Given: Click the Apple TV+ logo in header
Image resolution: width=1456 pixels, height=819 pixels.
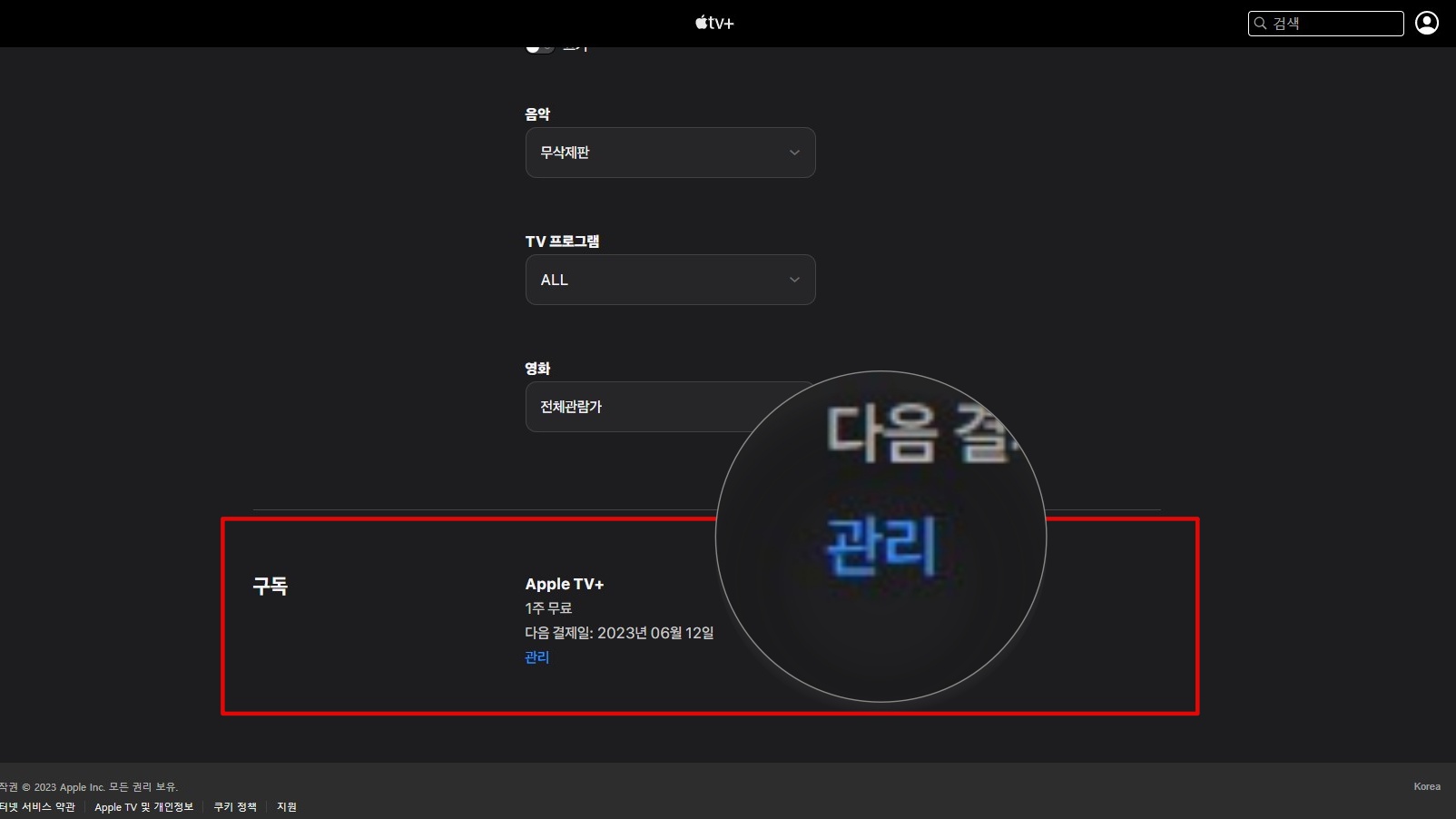Looking at the screenshot, I should point(714,23).
